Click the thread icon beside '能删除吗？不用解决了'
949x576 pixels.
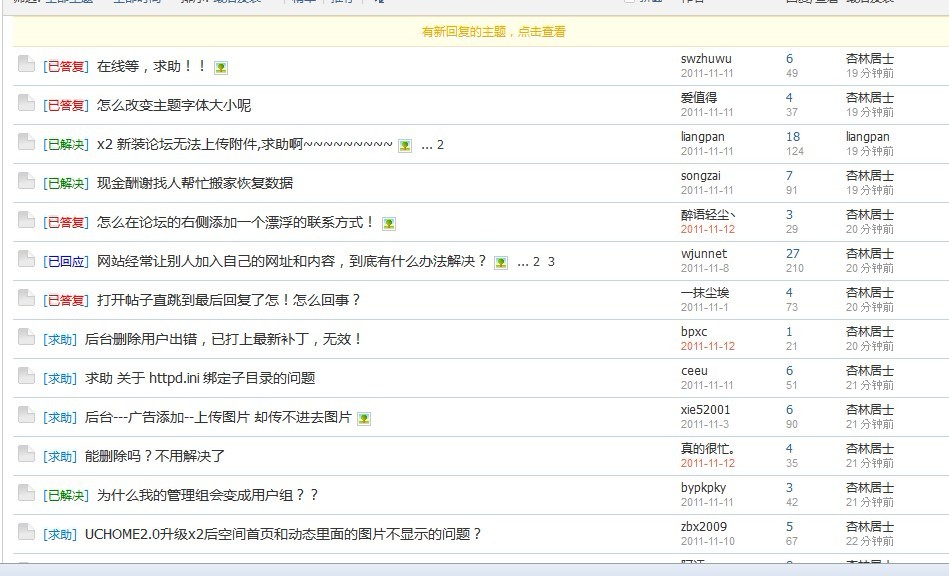[x=26, y=454]
